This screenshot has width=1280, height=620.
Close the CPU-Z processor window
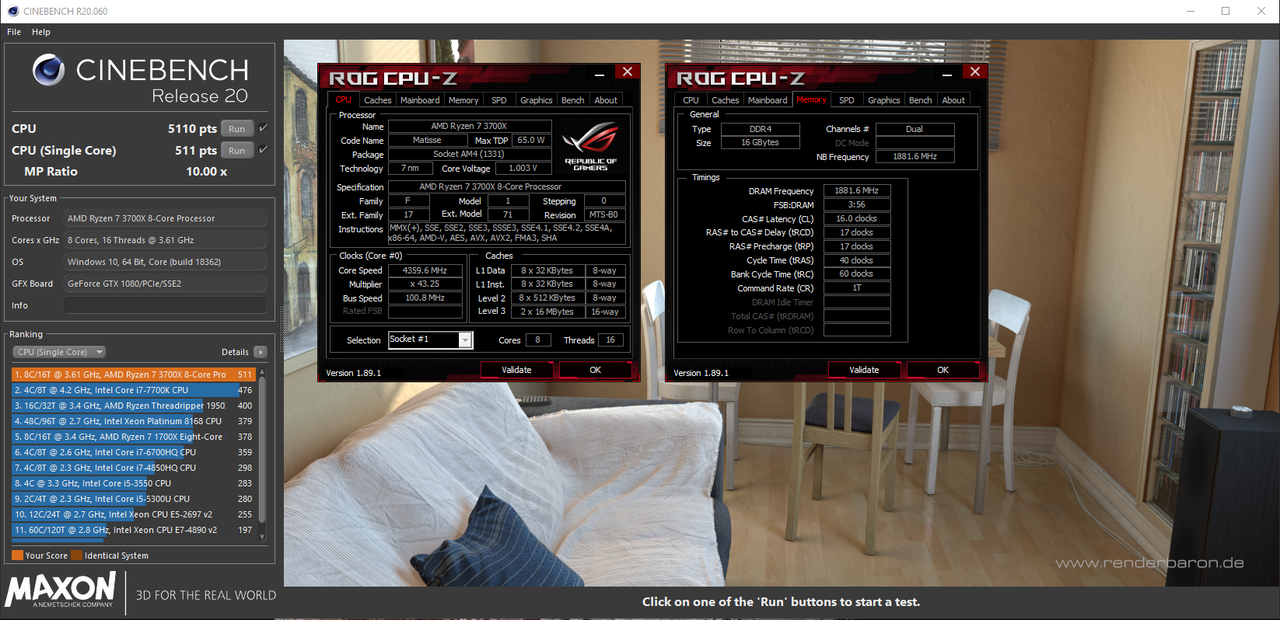[627, 72]
